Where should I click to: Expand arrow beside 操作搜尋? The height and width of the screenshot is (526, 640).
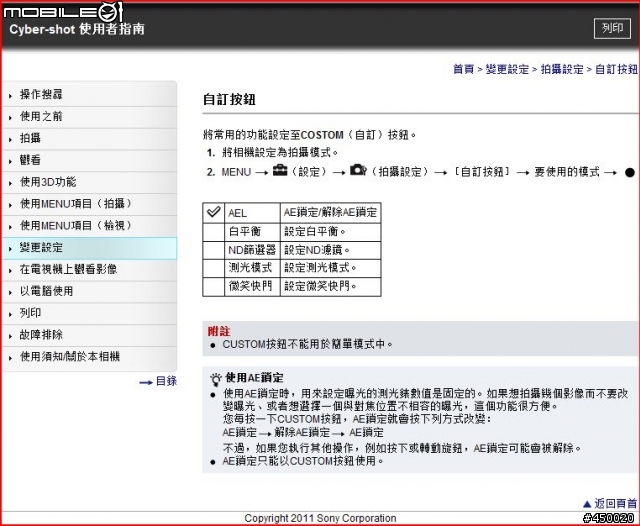click(11, 96)
